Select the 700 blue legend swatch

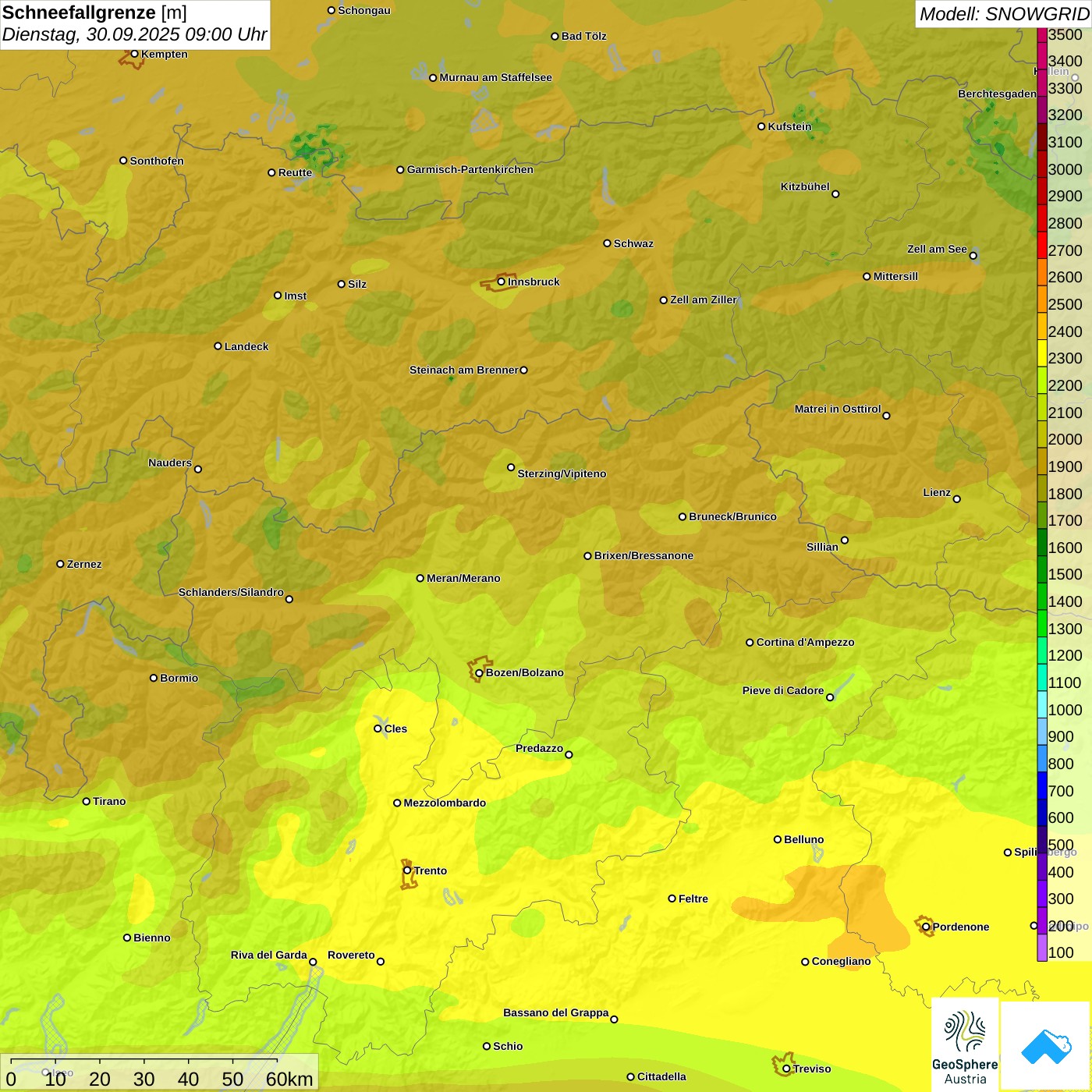pos(1042,785)
